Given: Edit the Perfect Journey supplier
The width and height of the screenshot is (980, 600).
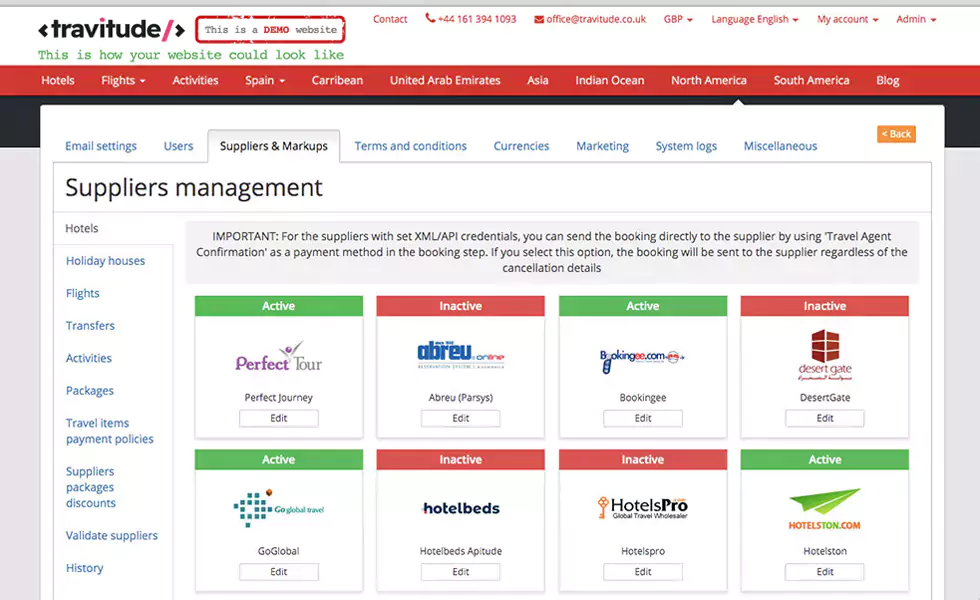Looking at the screenshot, I should point(278,418).
